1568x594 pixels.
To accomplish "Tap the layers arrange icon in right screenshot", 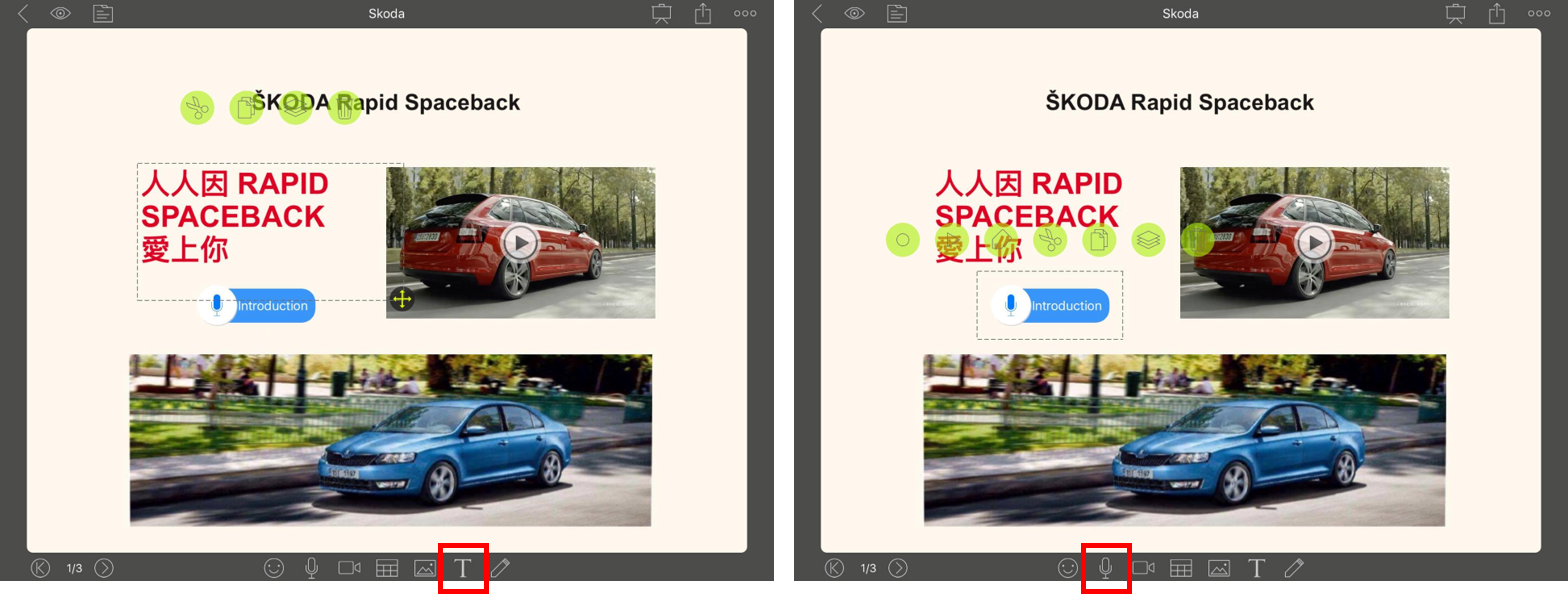I will [x=1149, y=240].
